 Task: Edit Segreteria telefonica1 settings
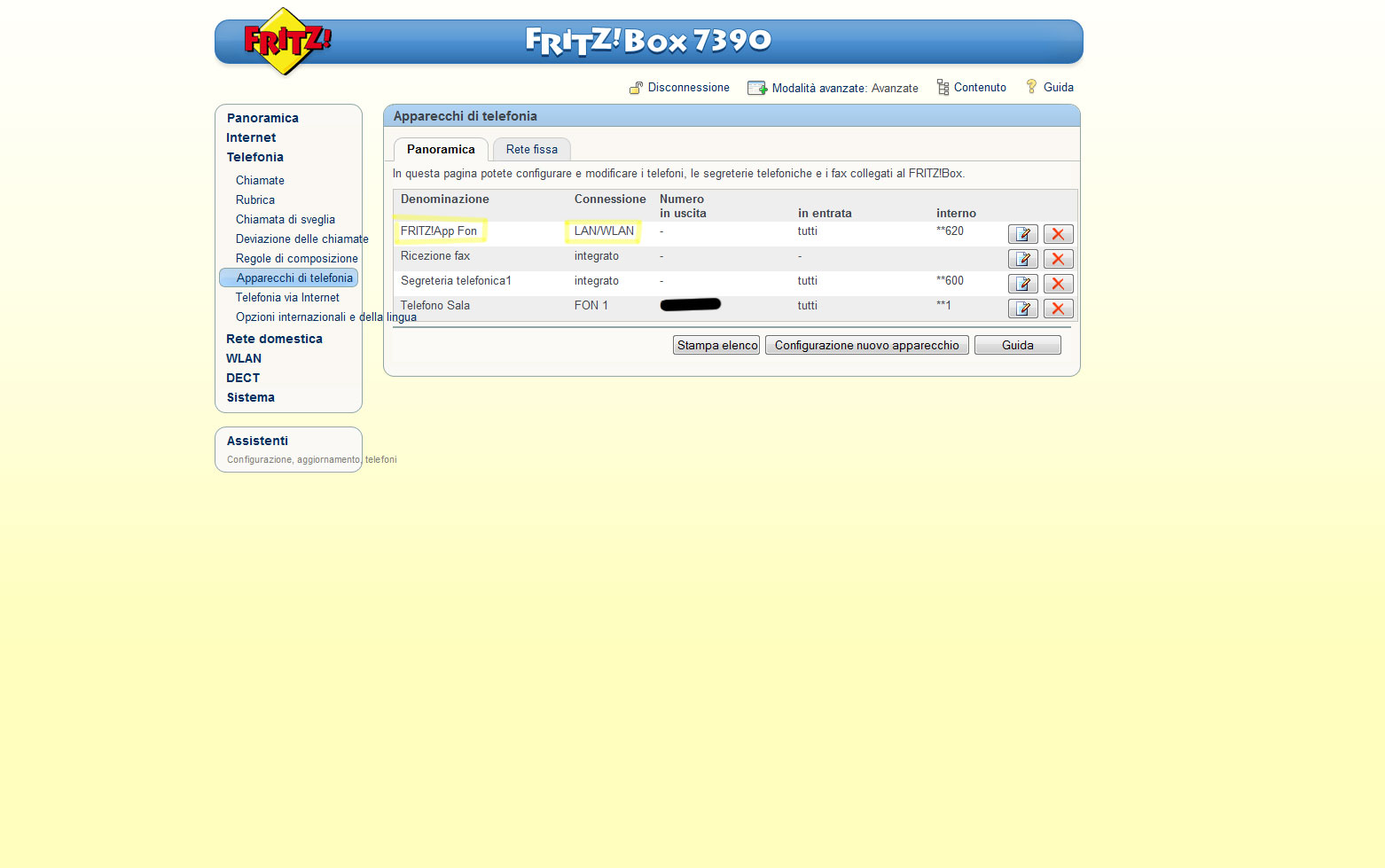pos(1022,284)
